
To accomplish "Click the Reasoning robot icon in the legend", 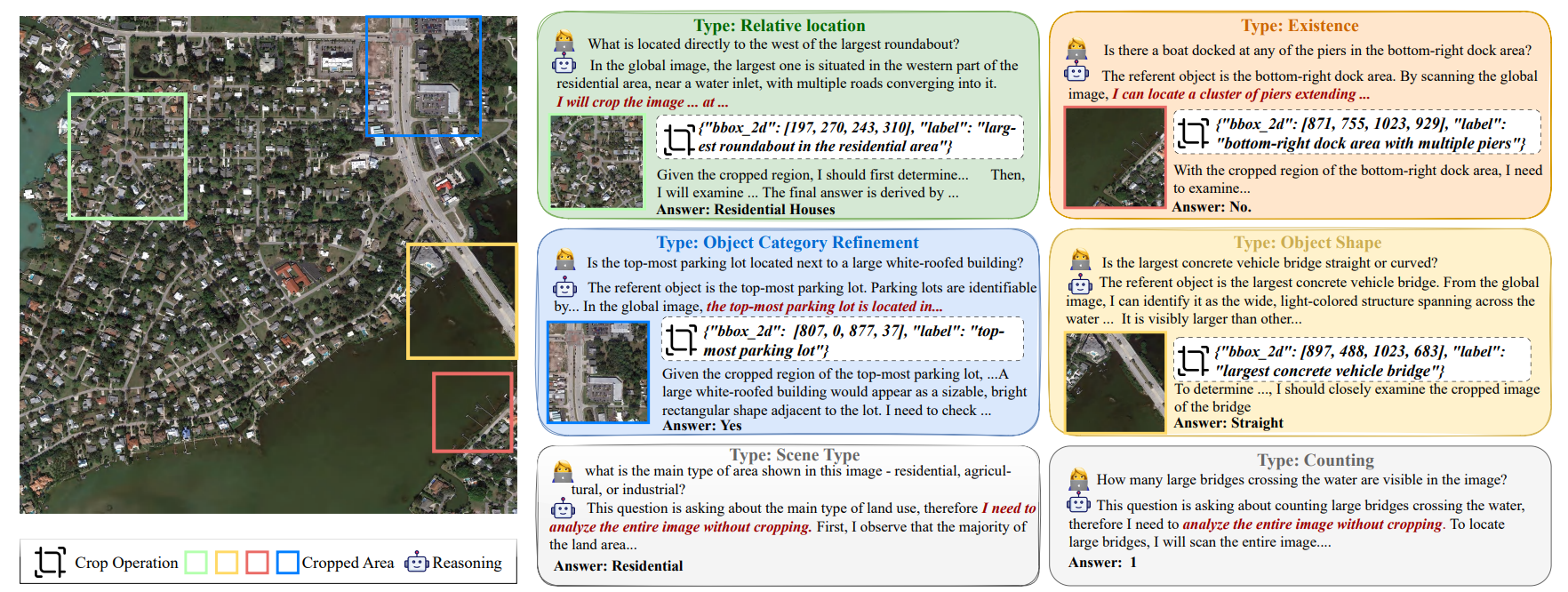I will coord(416,562).
